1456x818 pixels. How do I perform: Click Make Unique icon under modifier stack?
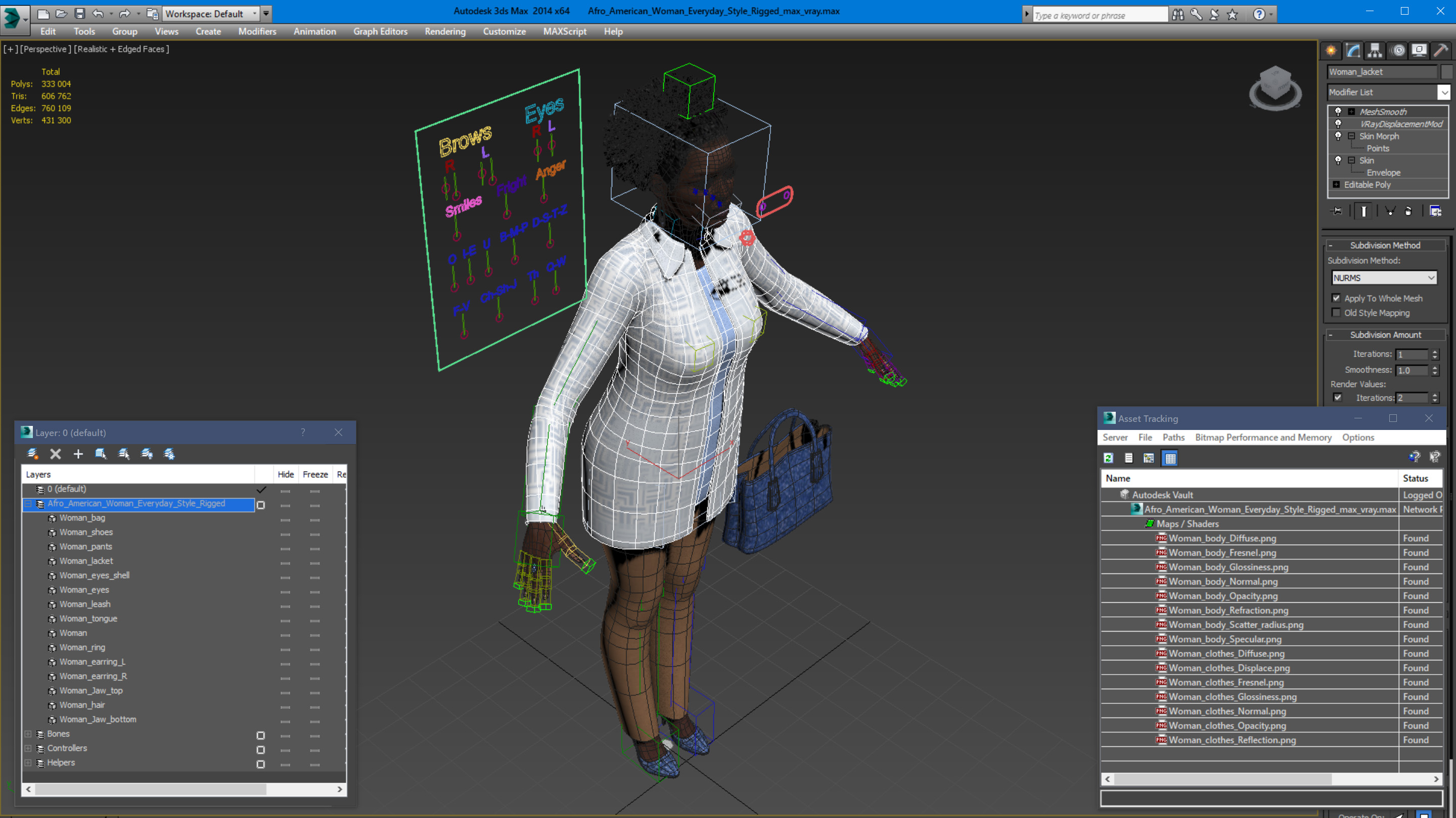[x=1390, y=211]
